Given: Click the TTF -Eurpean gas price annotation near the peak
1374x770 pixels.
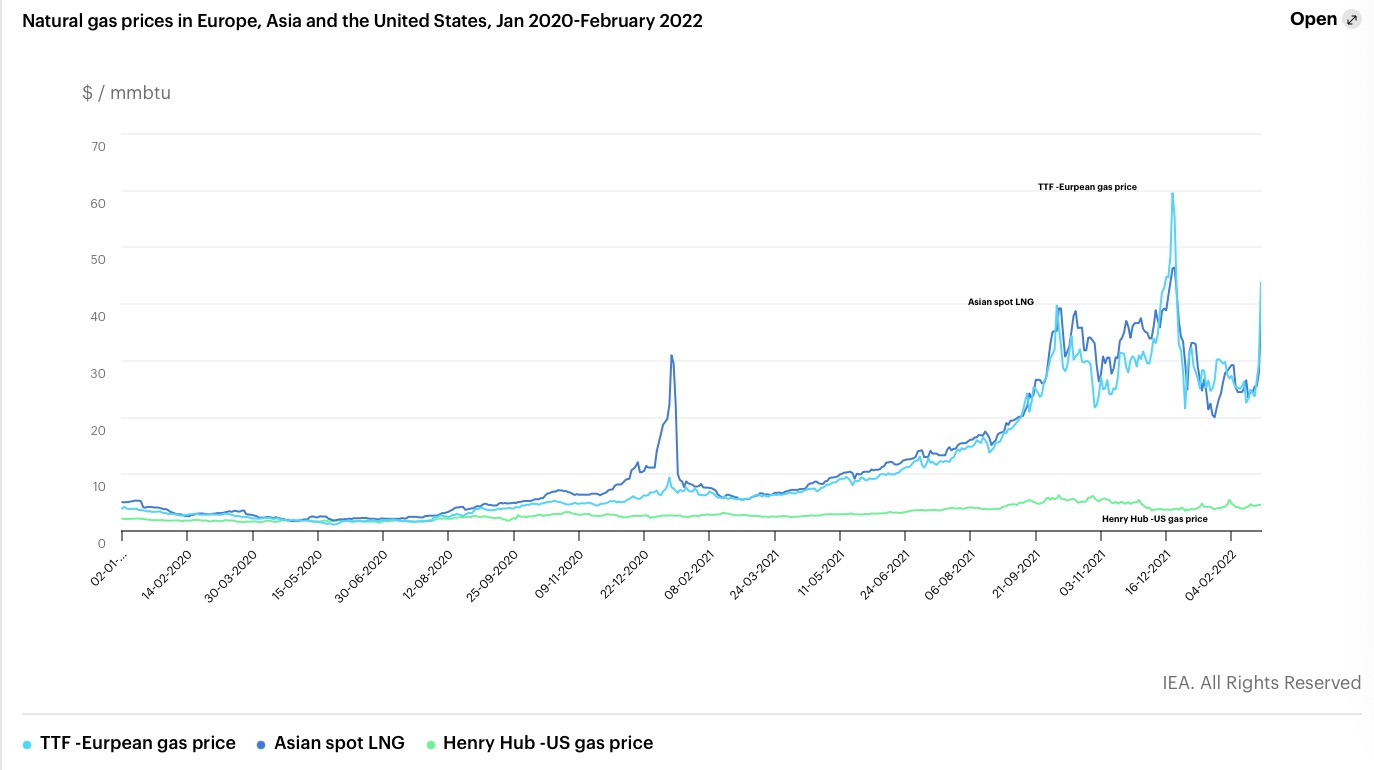Looking at the screenshot, I should point(1087,187).
